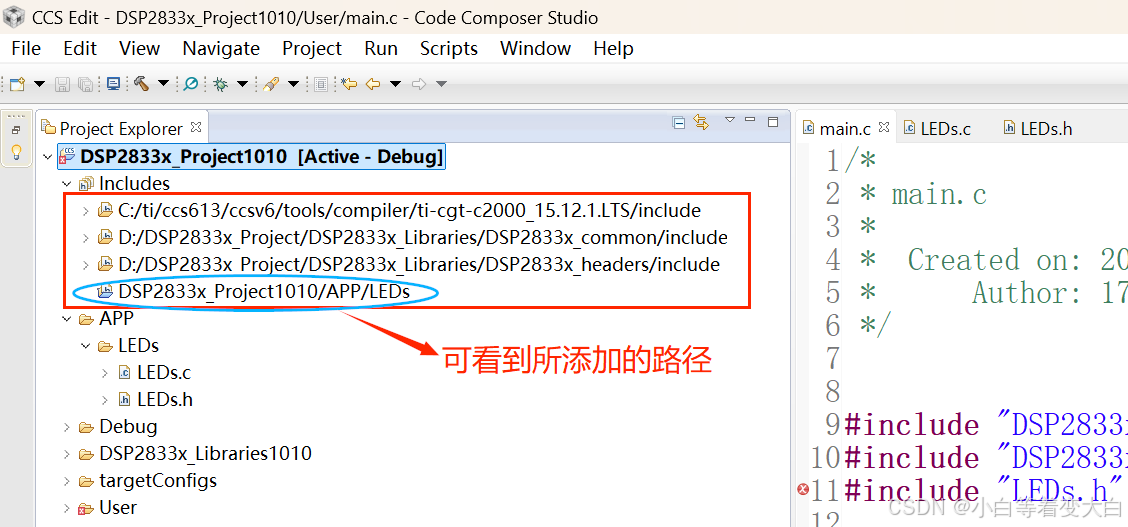
Task: Minimize the Project Explorer panel
Action: pyautogui.click(x=750, y=119)
